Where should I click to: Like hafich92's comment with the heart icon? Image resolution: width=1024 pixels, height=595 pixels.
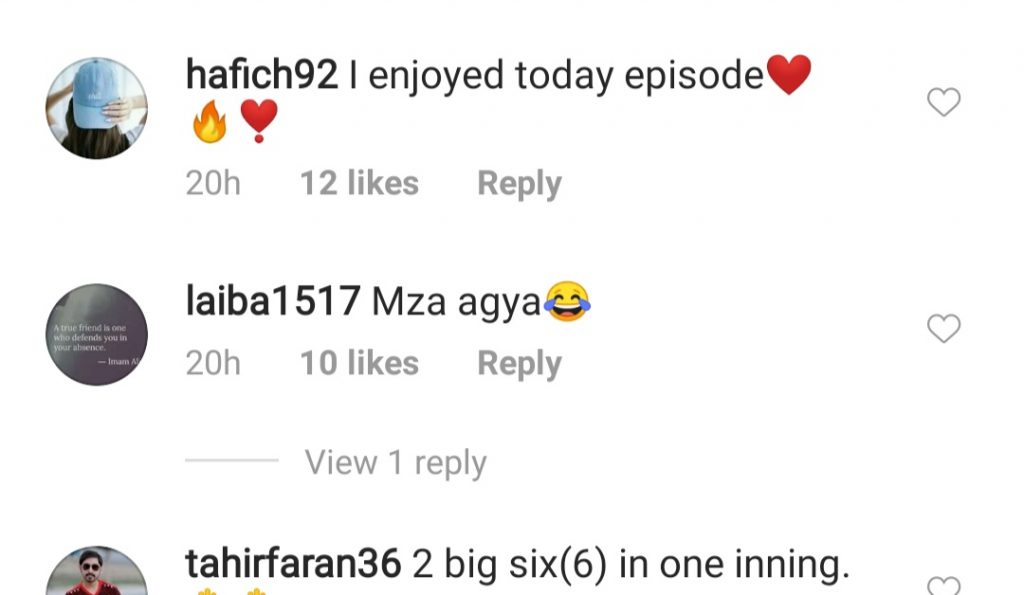pyautogui.click(x=944, y=102)
